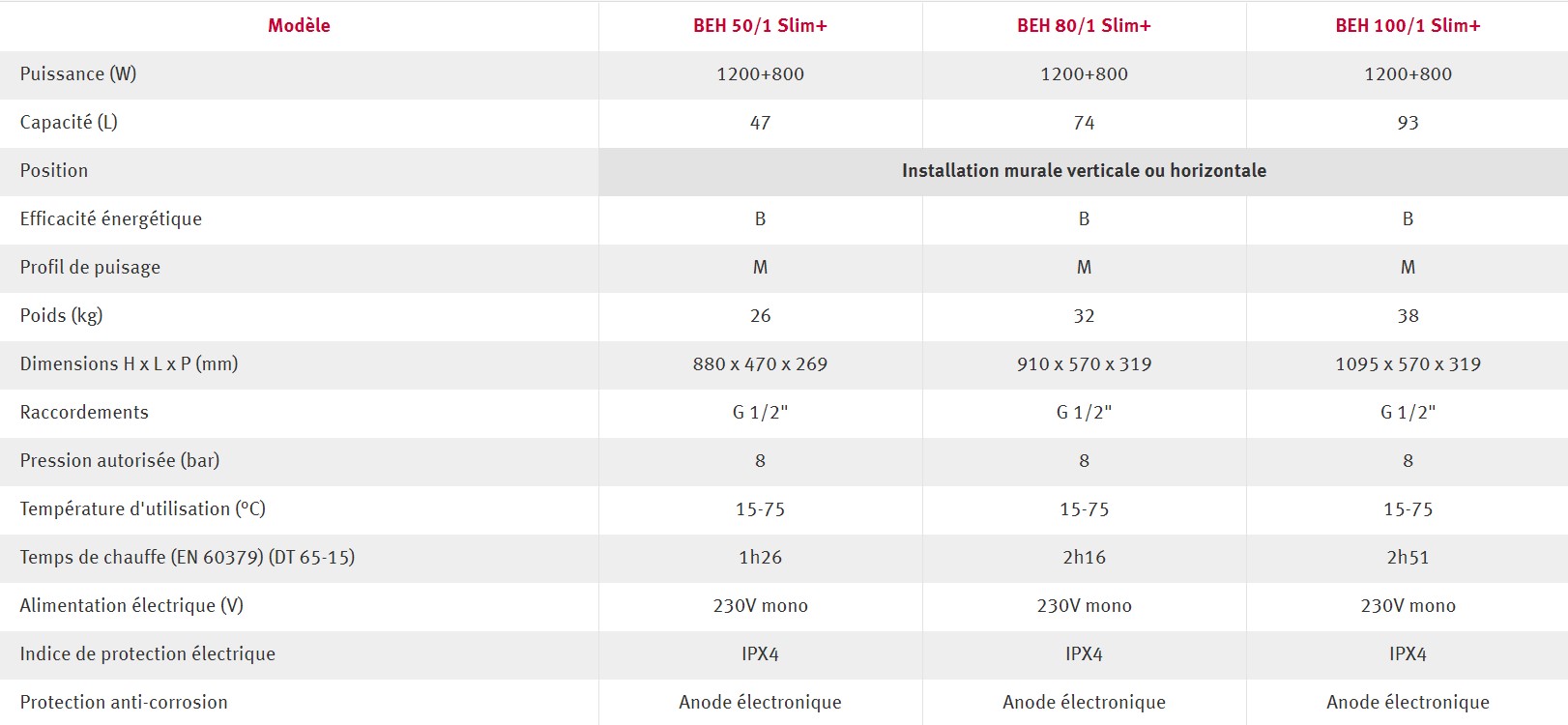Click the Efficacité énergétique row label
The width and height of the screenshot is (1568, 725).
(111, 219)
